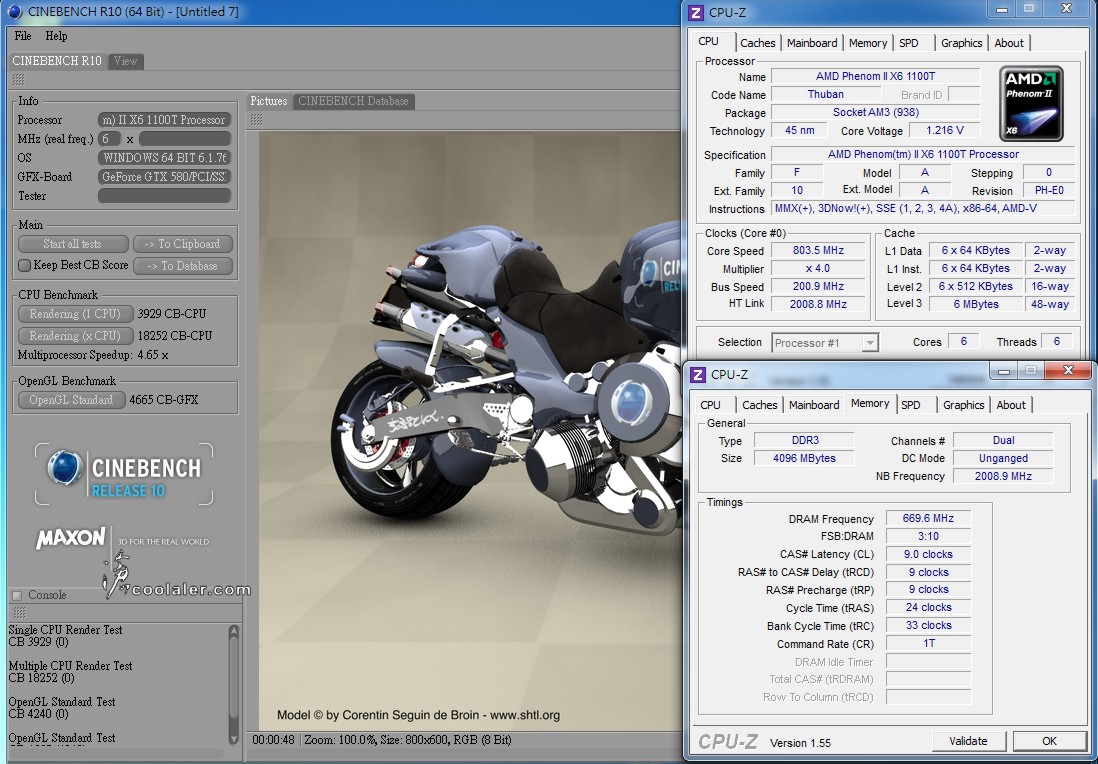Open About tab in the lower CPU-Z window
Image resolution: width=1098 pixels, height=764 pixels.
coord(1011,405)
